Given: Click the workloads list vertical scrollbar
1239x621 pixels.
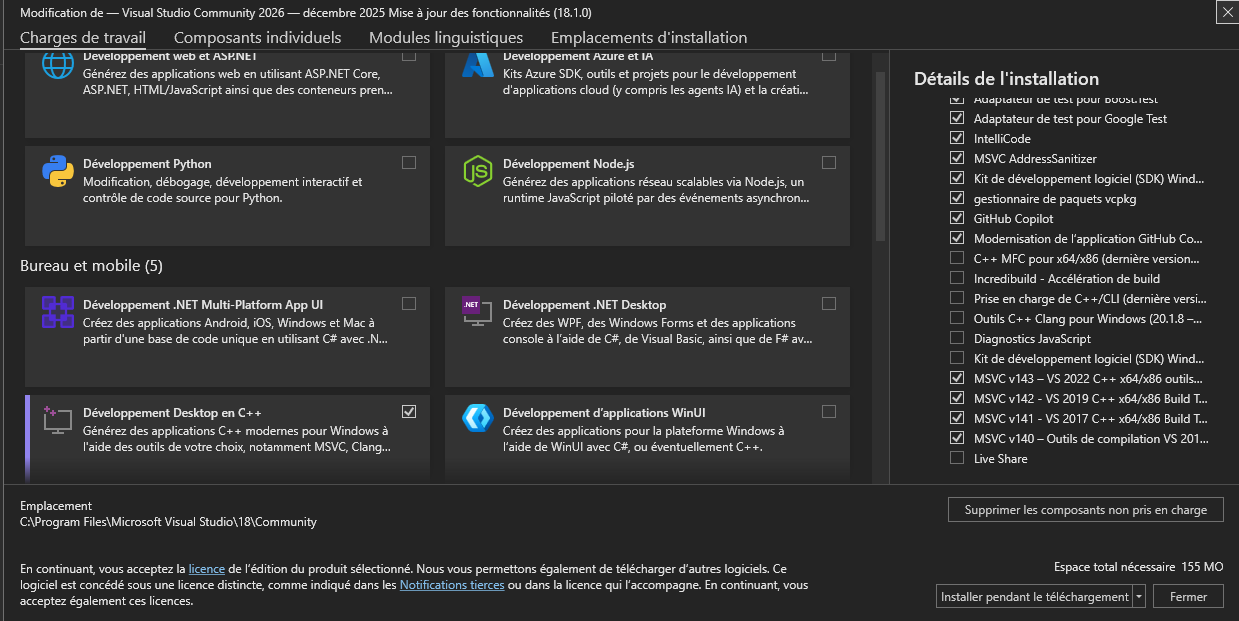Looking at the screenshot, I should point(880,155).
